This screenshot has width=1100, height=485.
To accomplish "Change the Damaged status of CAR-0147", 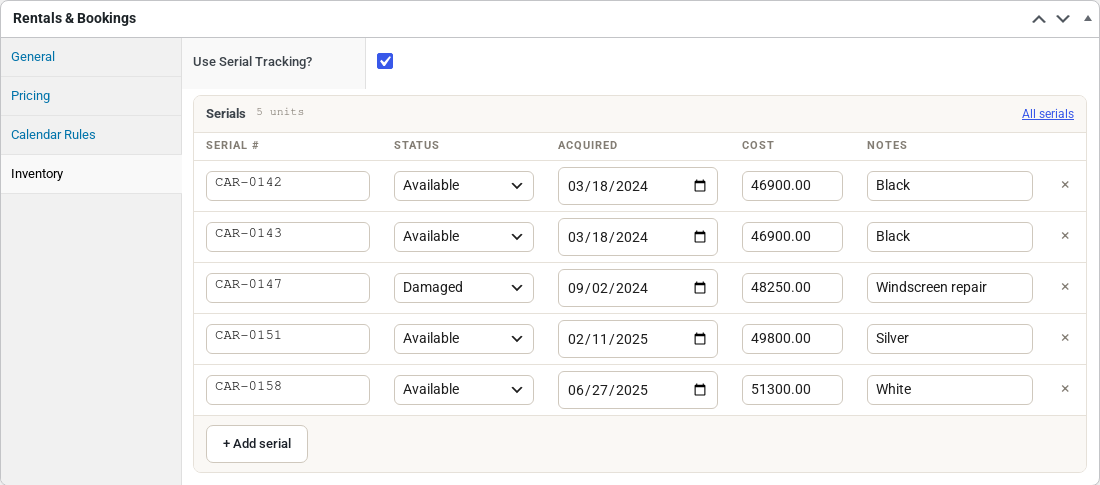I will coord(464,288).
